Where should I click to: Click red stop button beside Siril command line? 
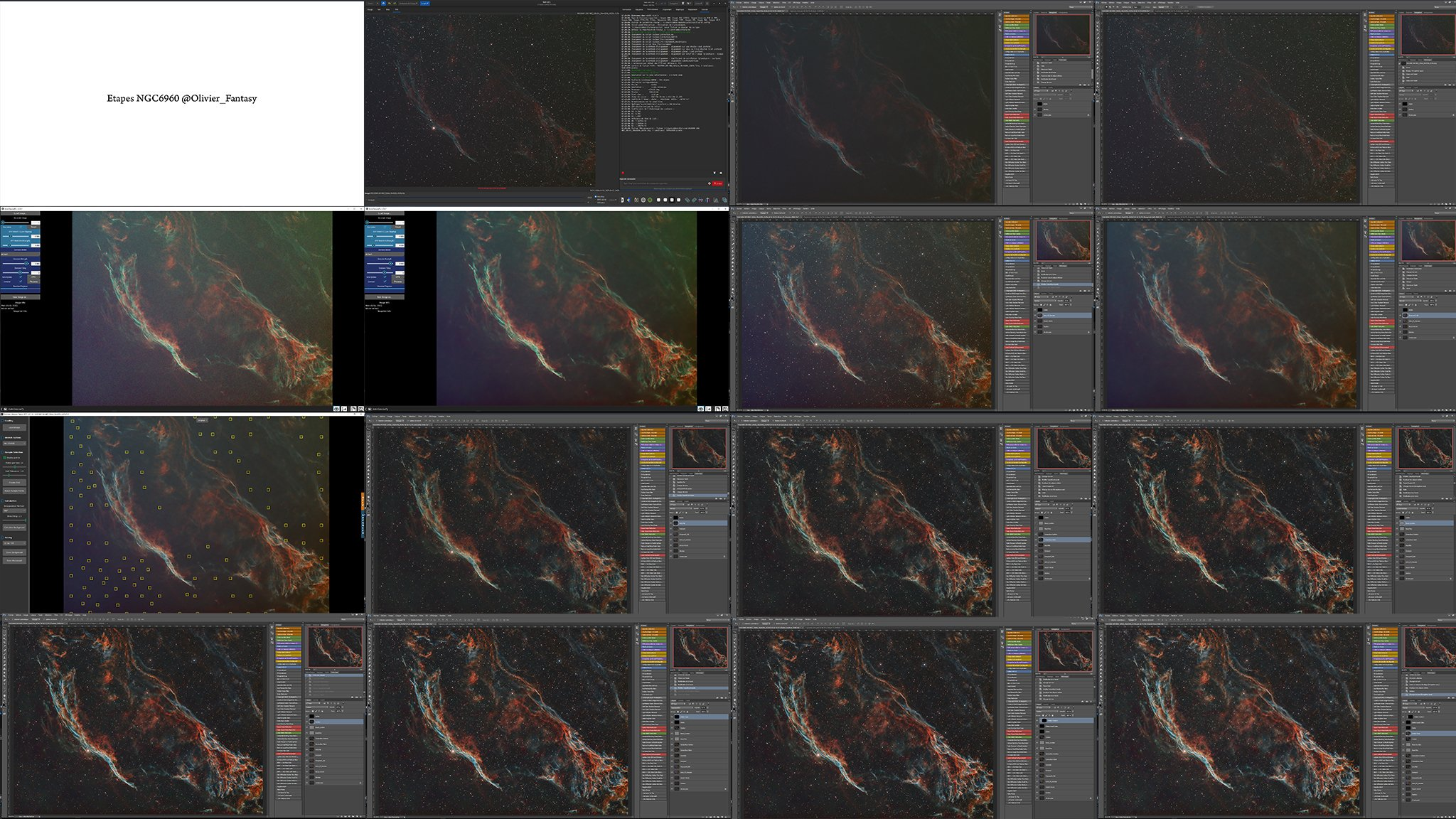click(x=718, y=183)
